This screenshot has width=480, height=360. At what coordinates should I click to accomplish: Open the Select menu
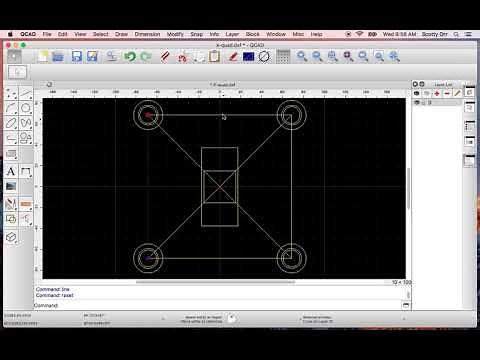tap(101, 34)
